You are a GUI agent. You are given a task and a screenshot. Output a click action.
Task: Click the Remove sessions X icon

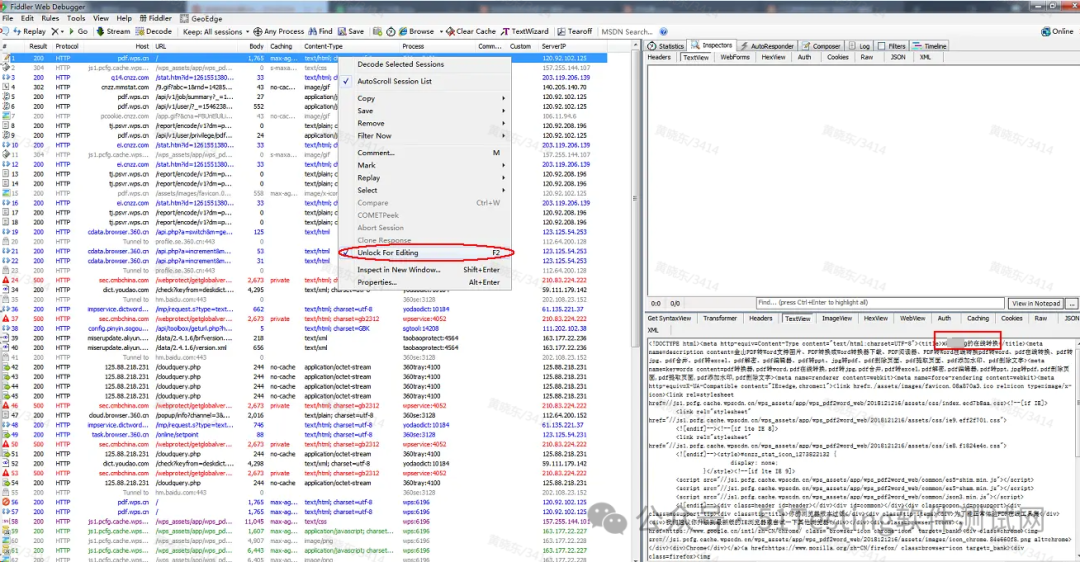pos(55,32)
